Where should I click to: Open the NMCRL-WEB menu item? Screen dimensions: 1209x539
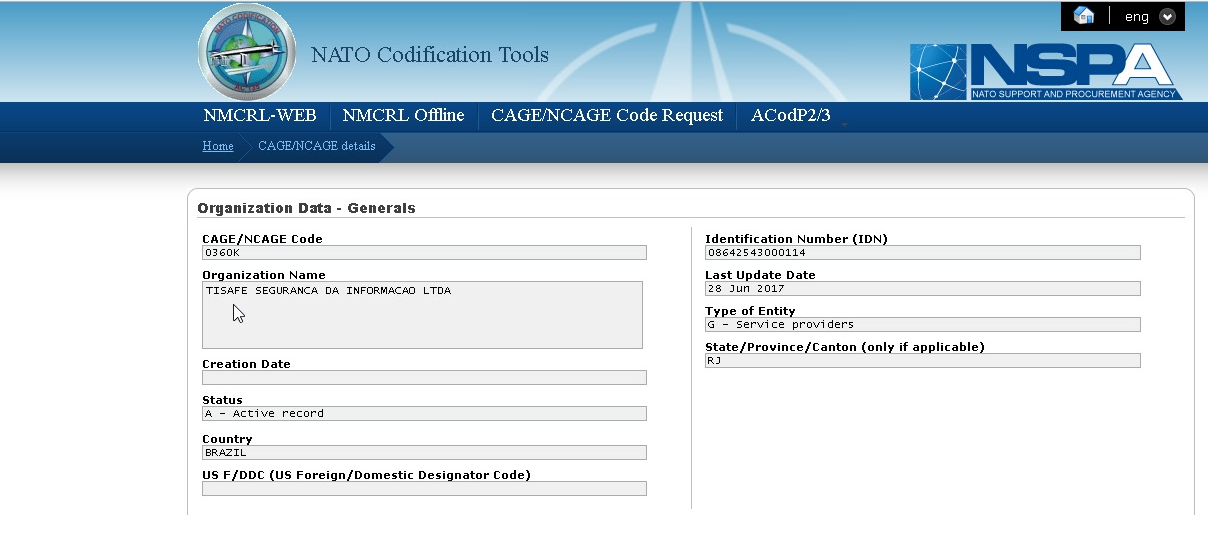260,116
